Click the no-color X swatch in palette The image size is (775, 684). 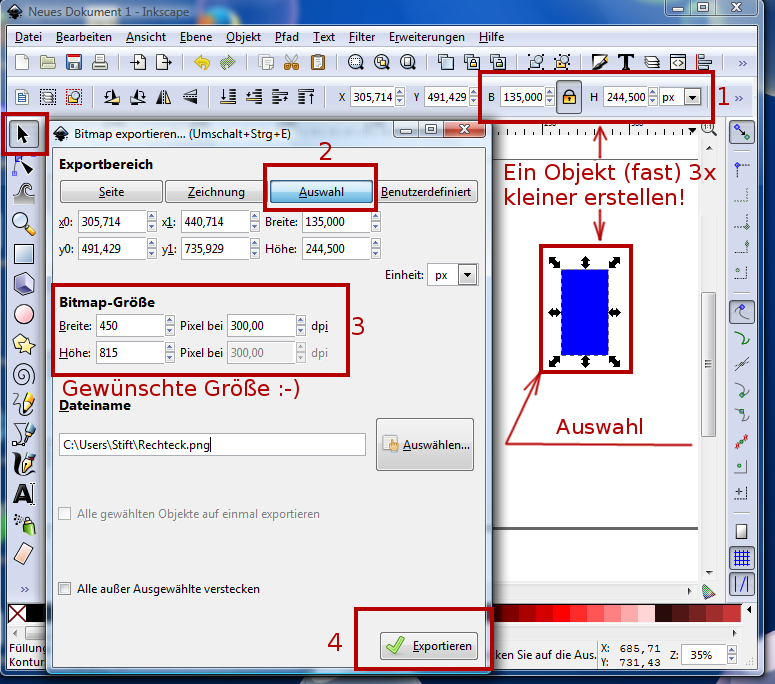point(17,613)
